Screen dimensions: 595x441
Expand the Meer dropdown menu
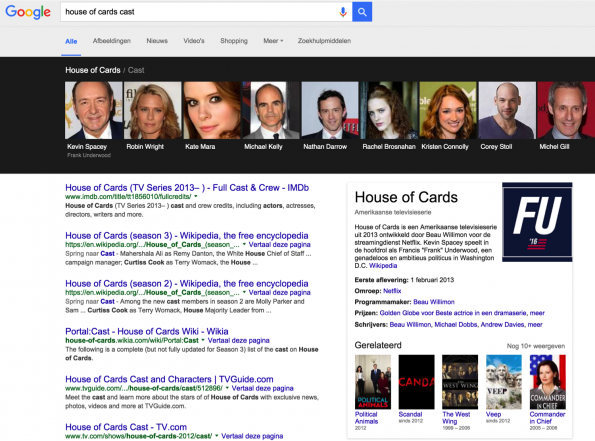[x=273, y=41]
